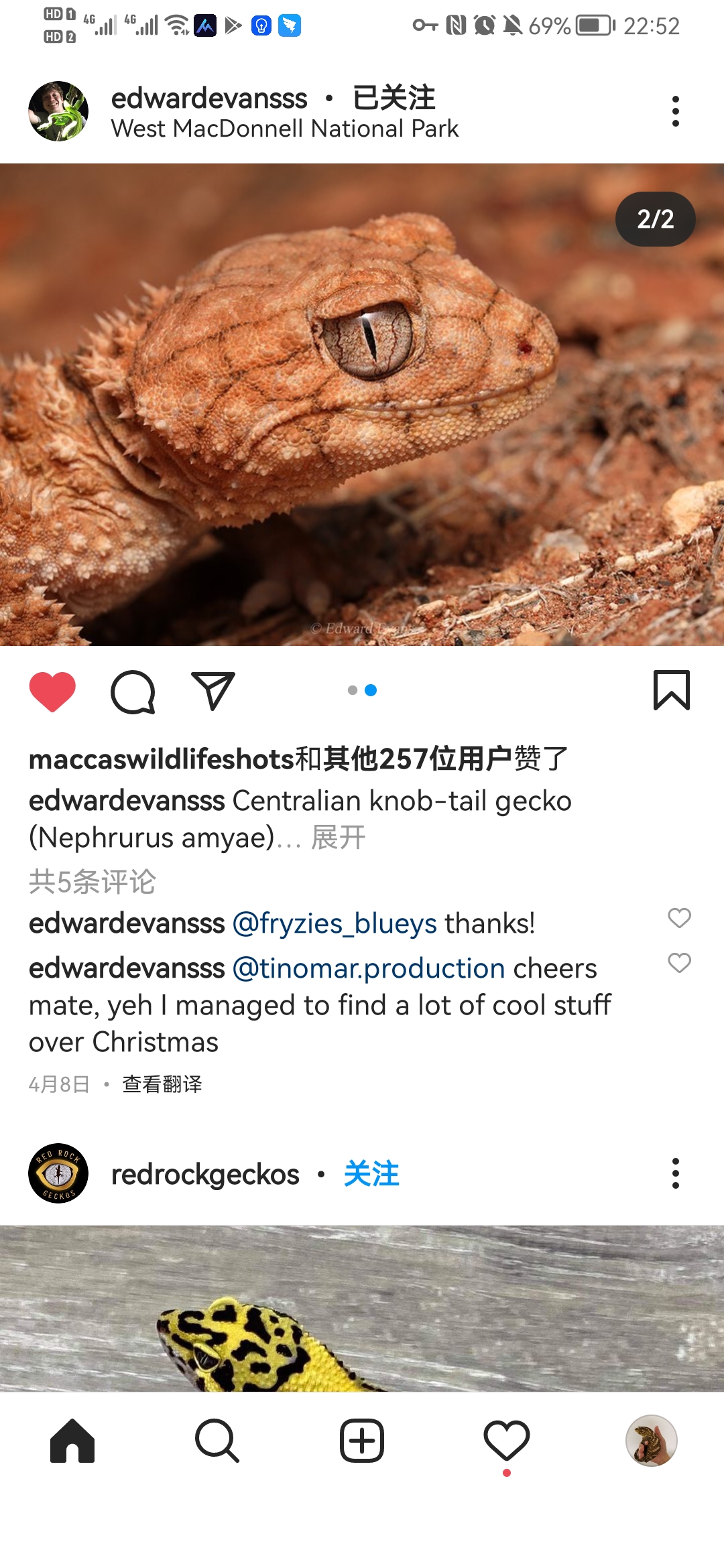Open edwardevansss profile picture
The height and width of the screenshot is (1568, 724).
tap(58, 111)
